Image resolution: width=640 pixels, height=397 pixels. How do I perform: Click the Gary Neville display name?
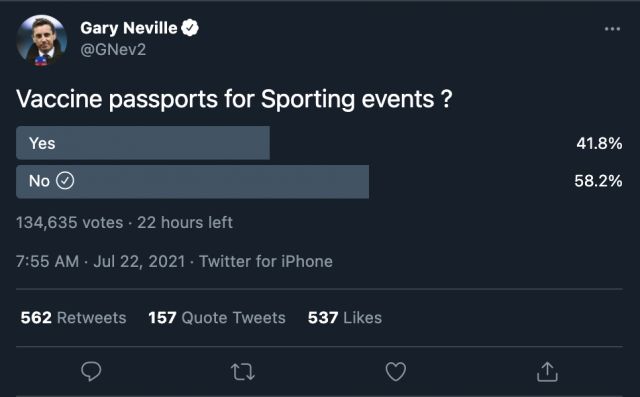(x=129, y=28)
